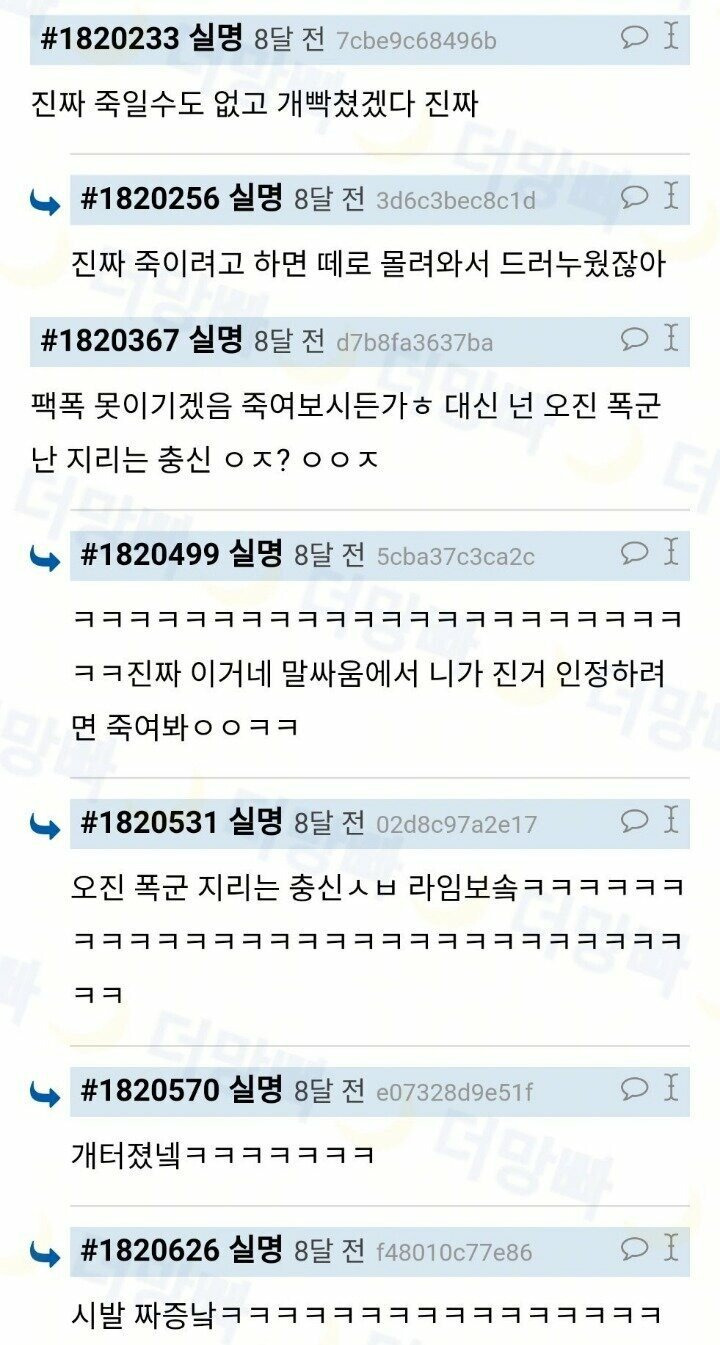The height and width of the screenshot is (1345, 720).
Task: Click the comment text under #1820570
Action: [224, 1155]
